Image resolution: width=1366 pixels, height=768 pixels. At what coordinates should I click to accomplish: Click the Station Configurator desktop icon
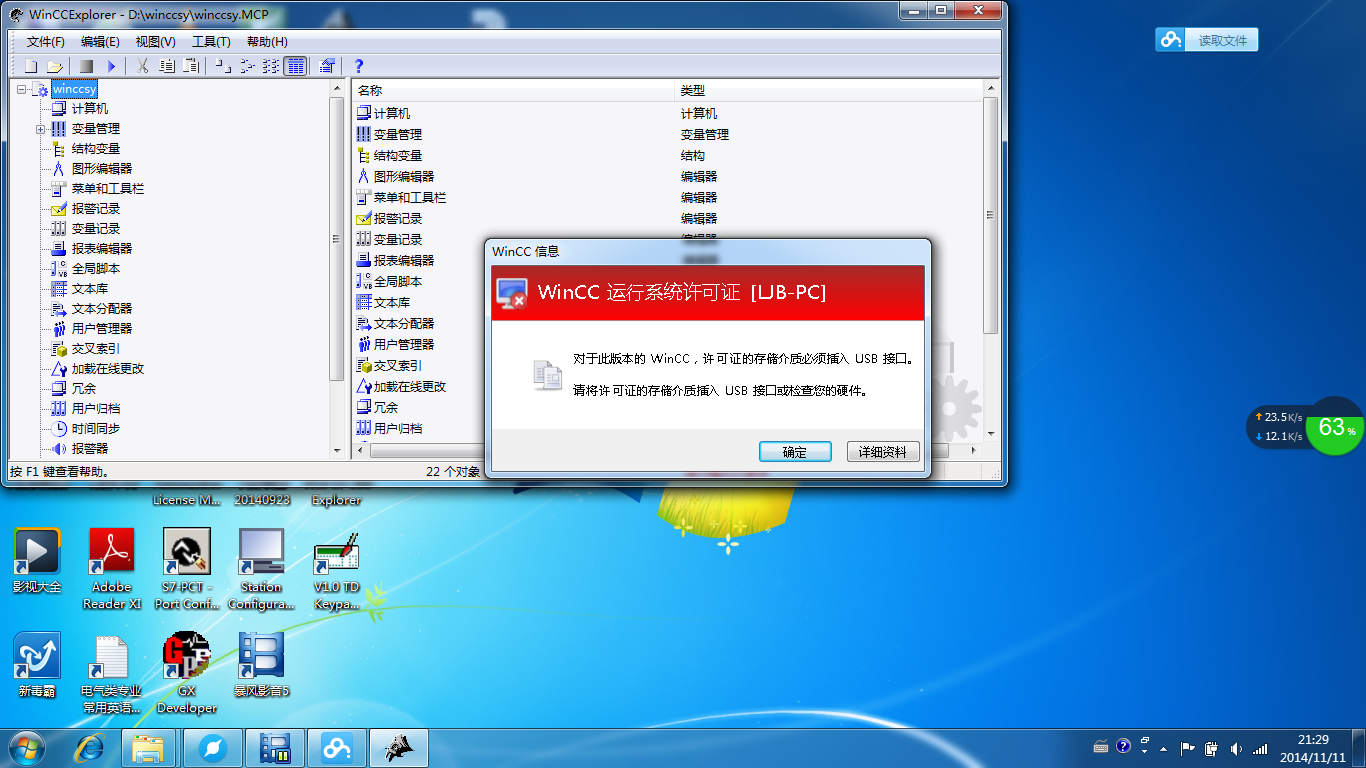(261, 568)
